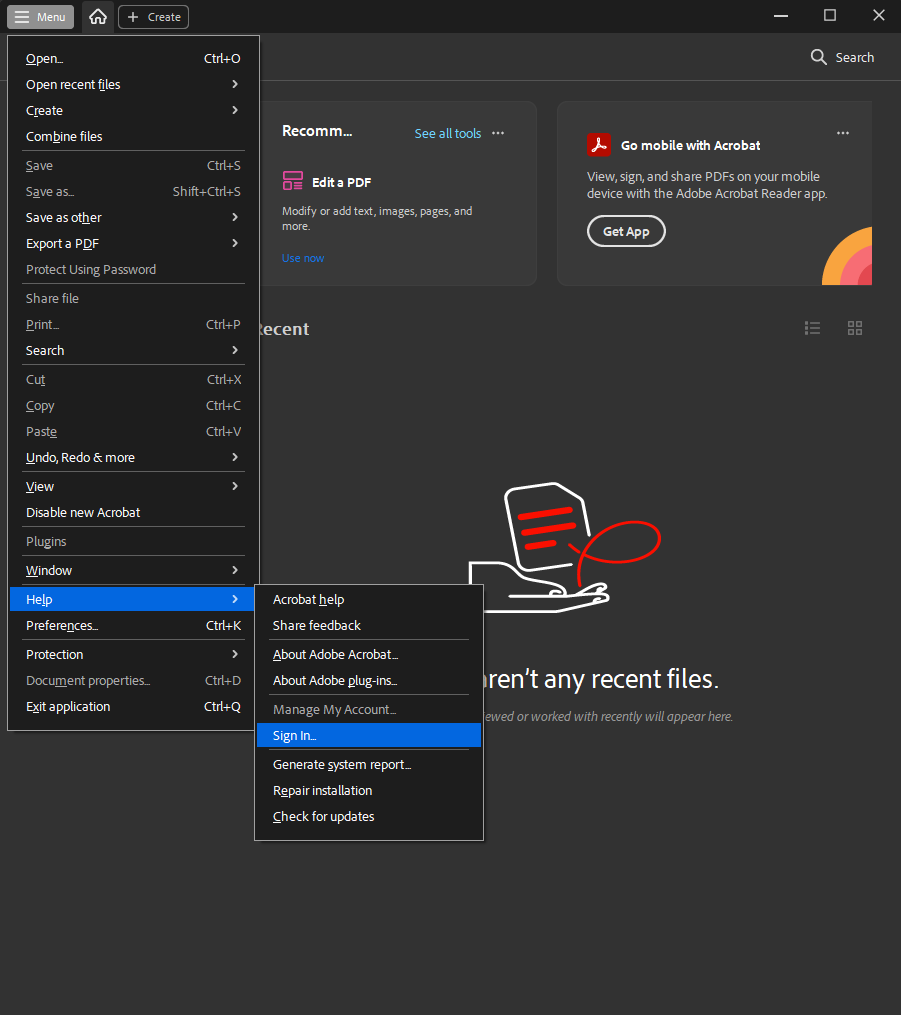Click the See all tools link
Image resolution: width=901 pixels, height=1015 pixels.
[x=447, y=133]
